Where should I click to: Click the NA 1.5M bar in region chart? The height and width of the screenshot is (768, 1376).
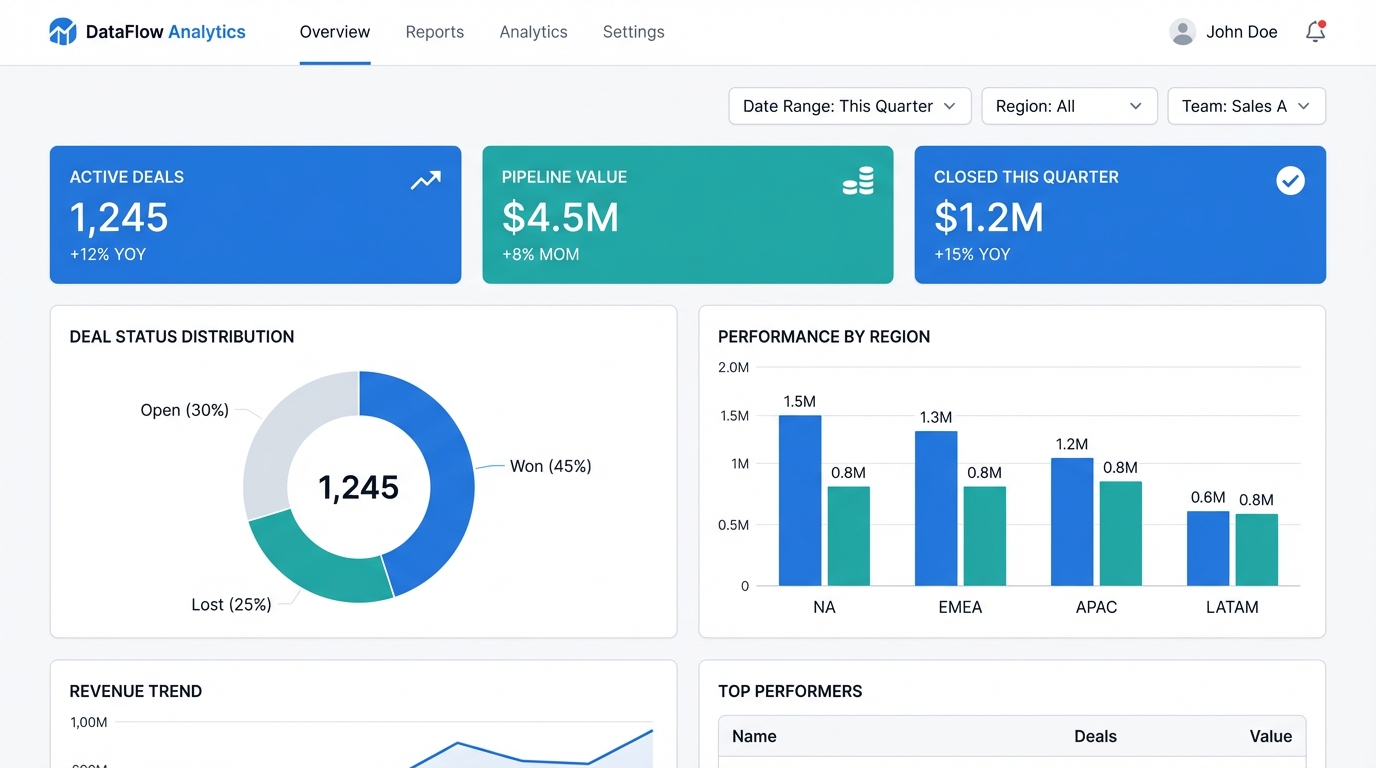(x=799, y=500)
